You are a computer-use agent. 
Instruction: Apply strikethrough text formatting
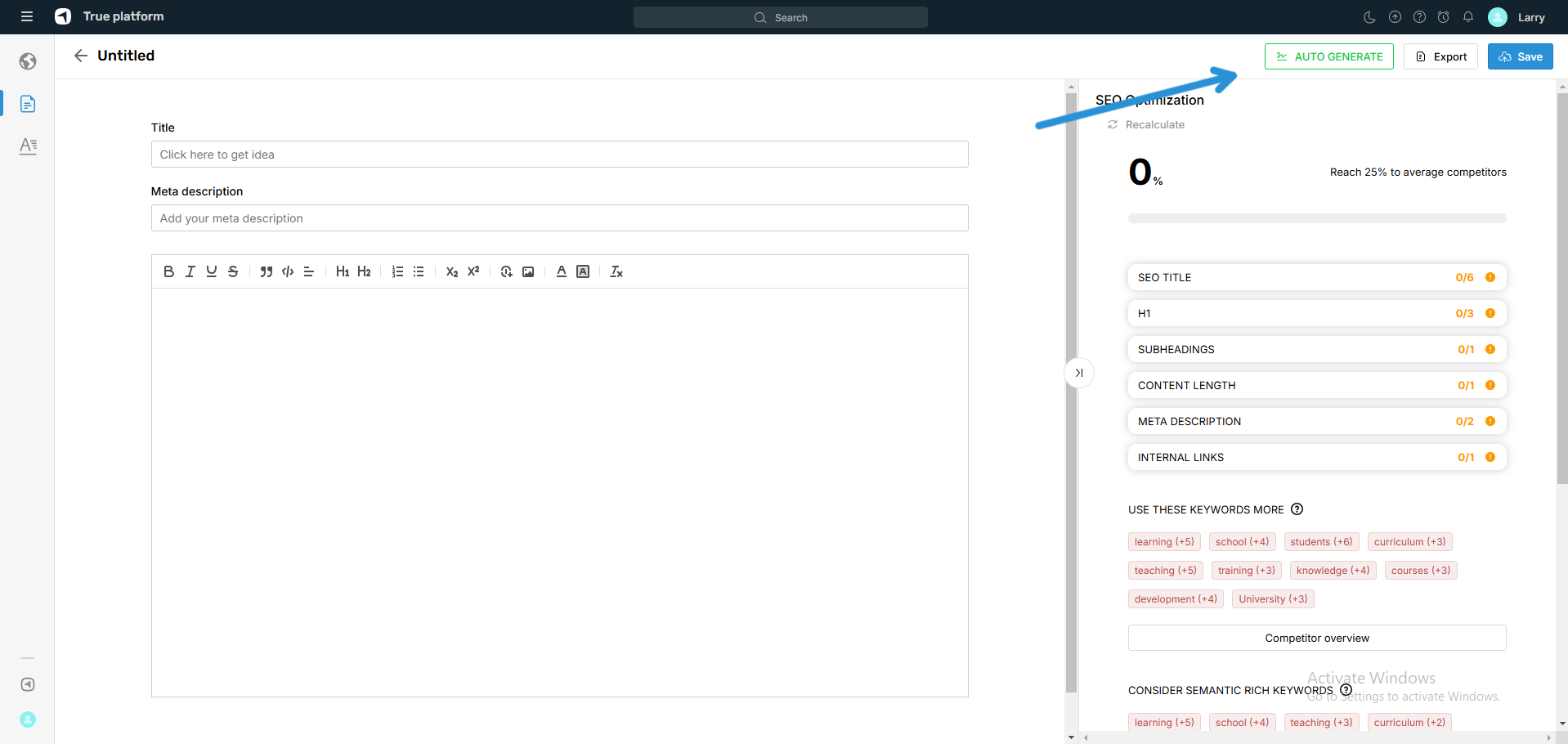point(233,271)
